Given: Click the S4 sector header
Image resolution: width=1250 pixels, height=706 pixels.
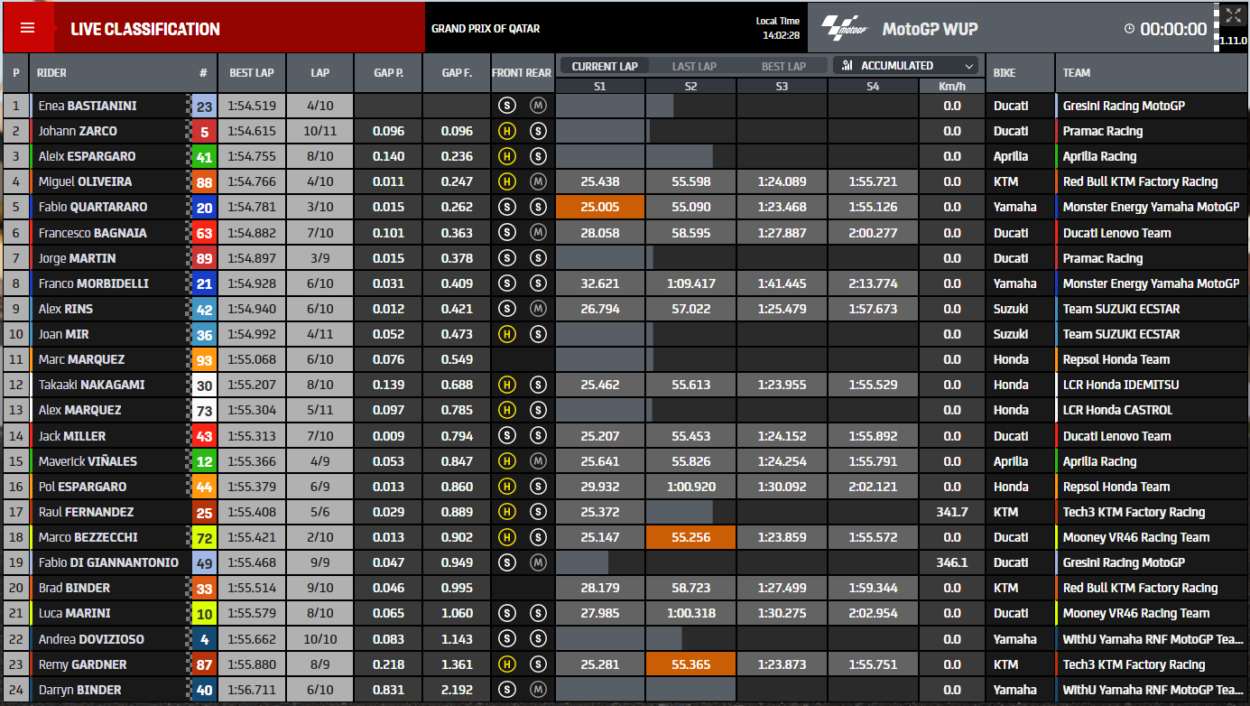Looking at the screenshot, I should (x=873, y=87).
